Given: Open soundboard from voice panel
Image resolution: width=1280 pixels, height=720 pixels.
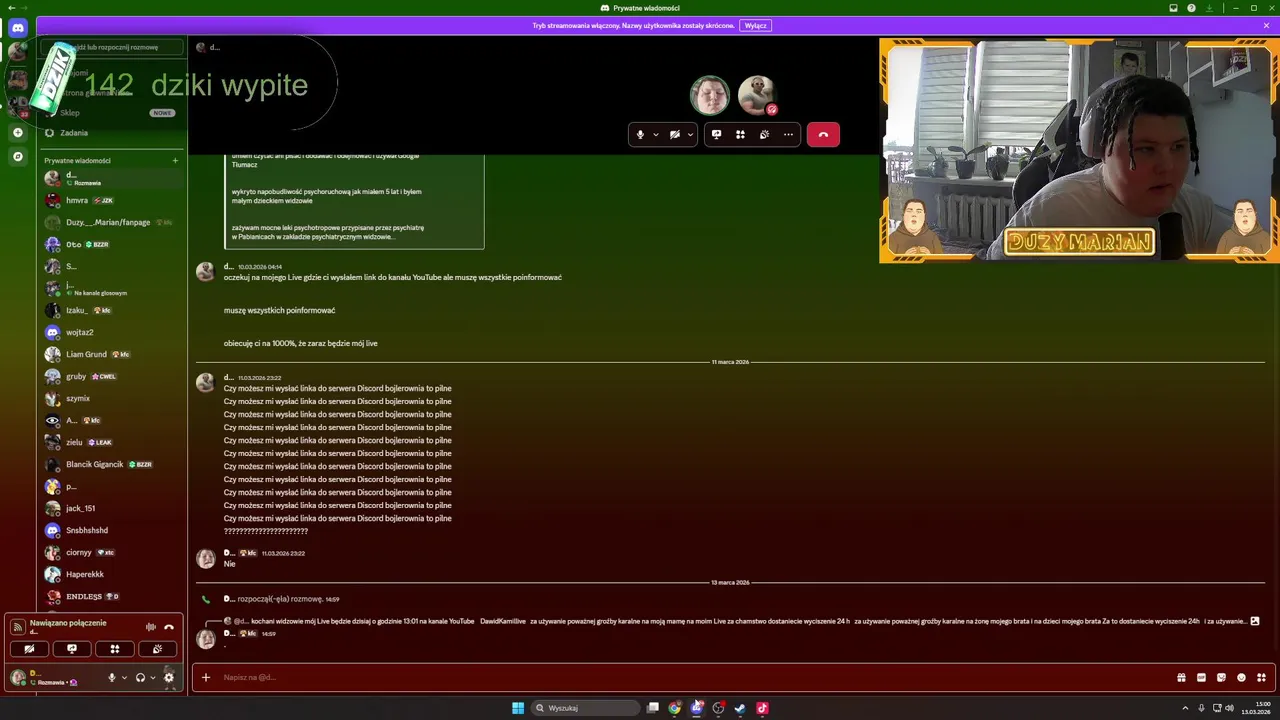Looking at the screenshot, I should click(157, 649).
